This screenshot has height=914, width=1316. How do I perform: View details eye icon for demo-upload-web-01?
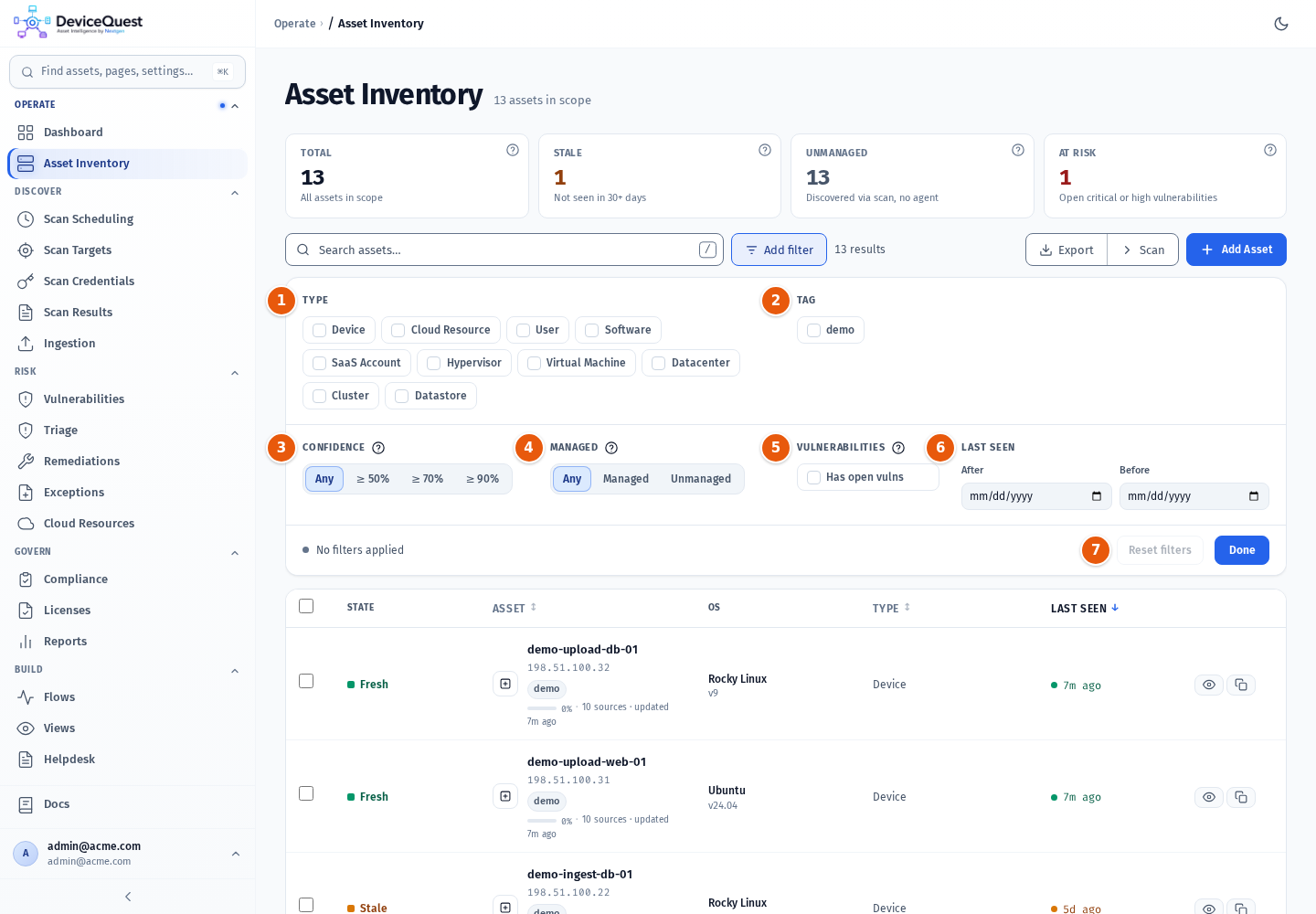tap(1209, 797)
